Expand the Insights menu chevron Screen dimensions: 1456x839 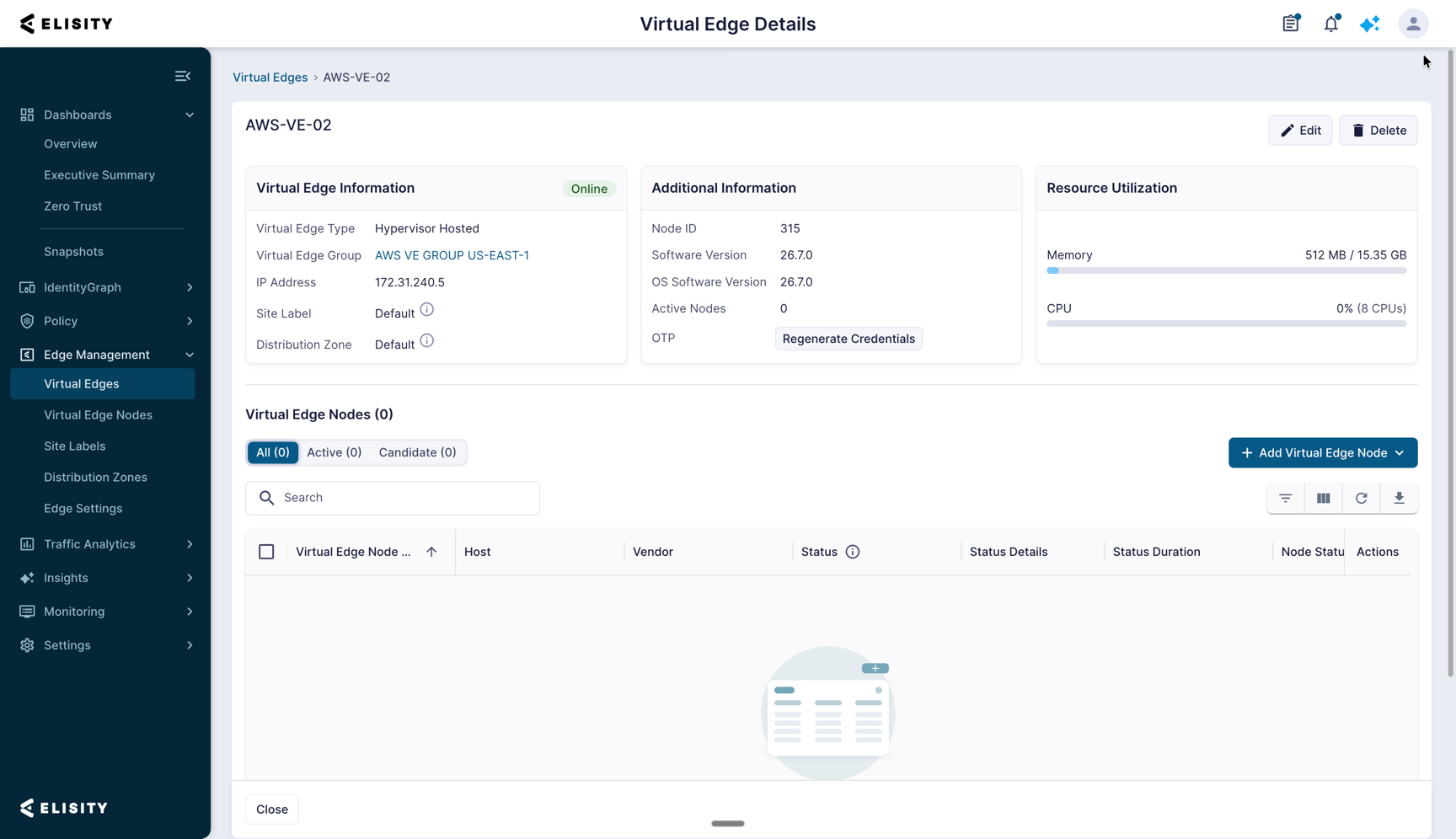(190, 578)
